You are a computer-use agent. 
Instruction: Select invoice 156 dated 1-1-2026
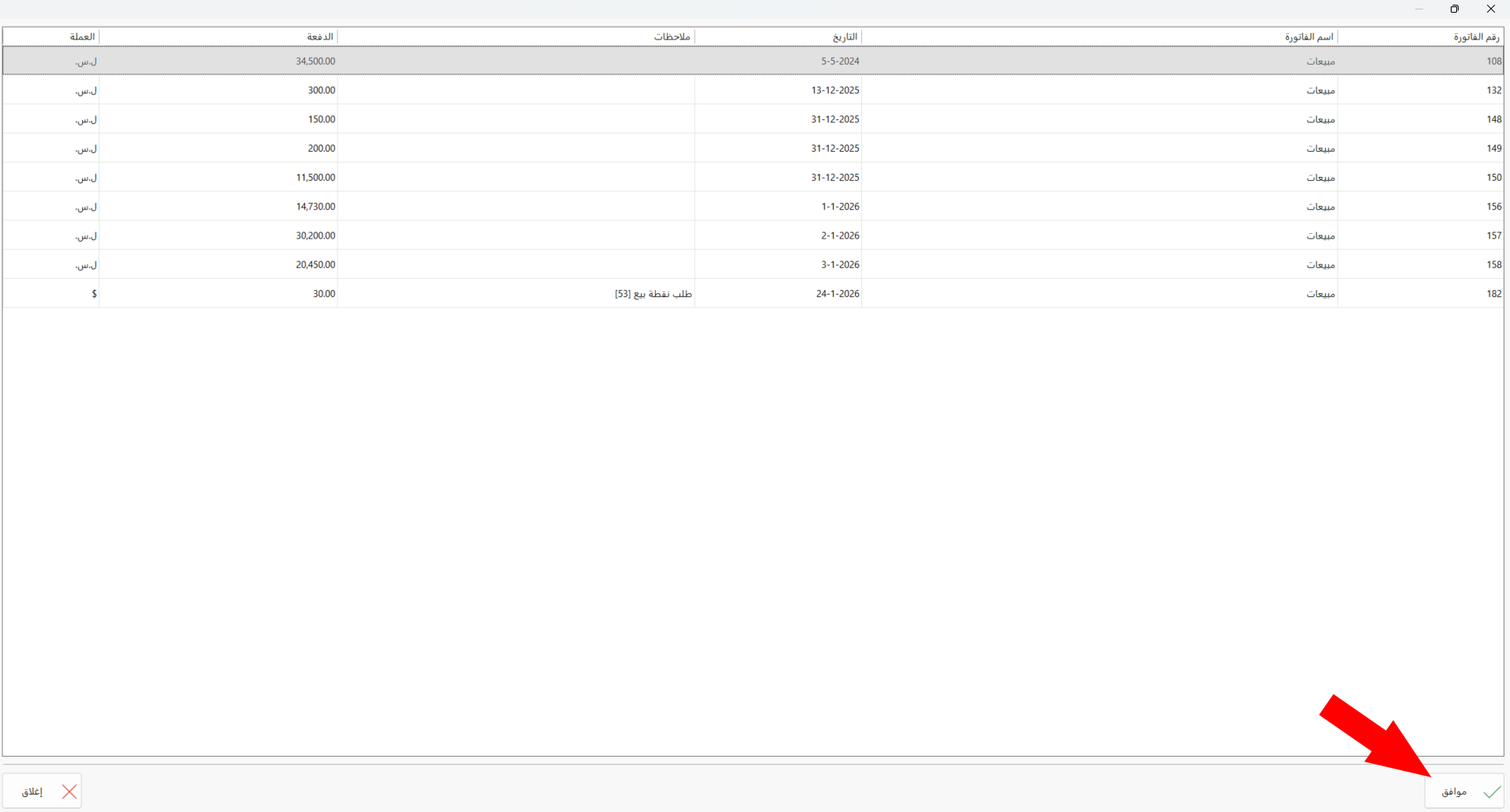pos(753,207)
